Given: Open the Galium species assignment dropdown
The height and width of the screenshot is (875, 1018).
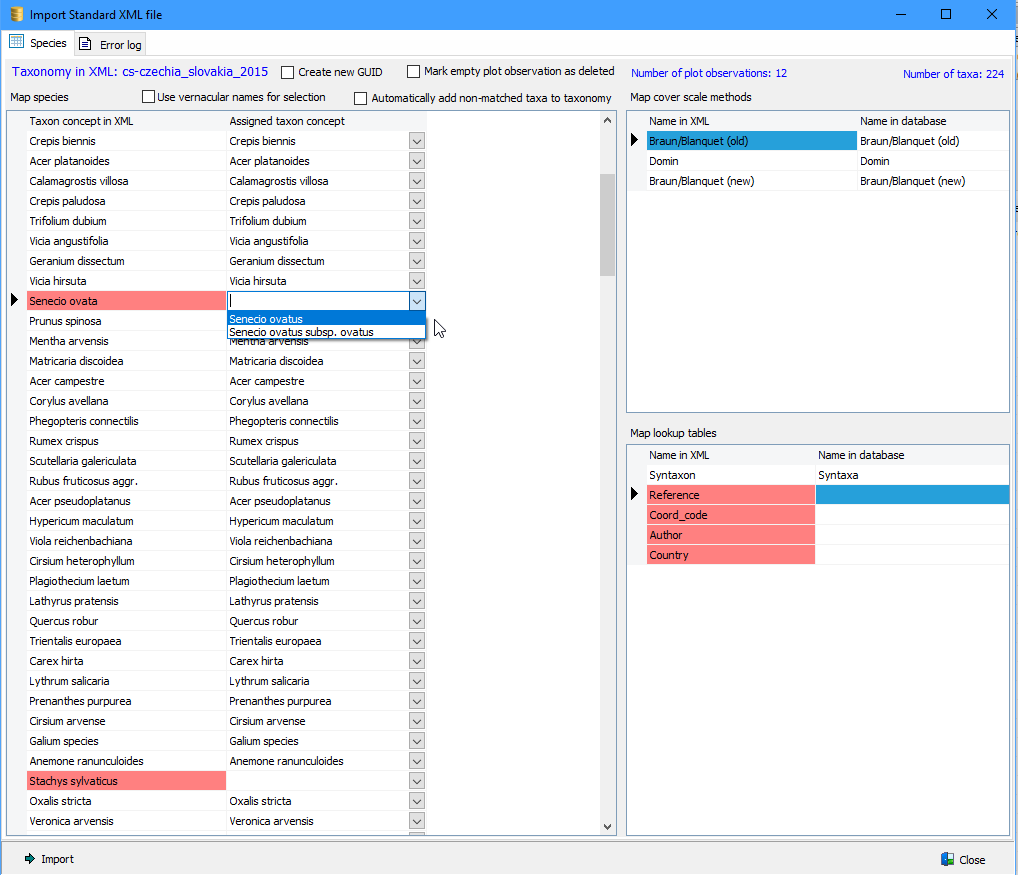Looking at the screenshot, I should coord(417,741).
